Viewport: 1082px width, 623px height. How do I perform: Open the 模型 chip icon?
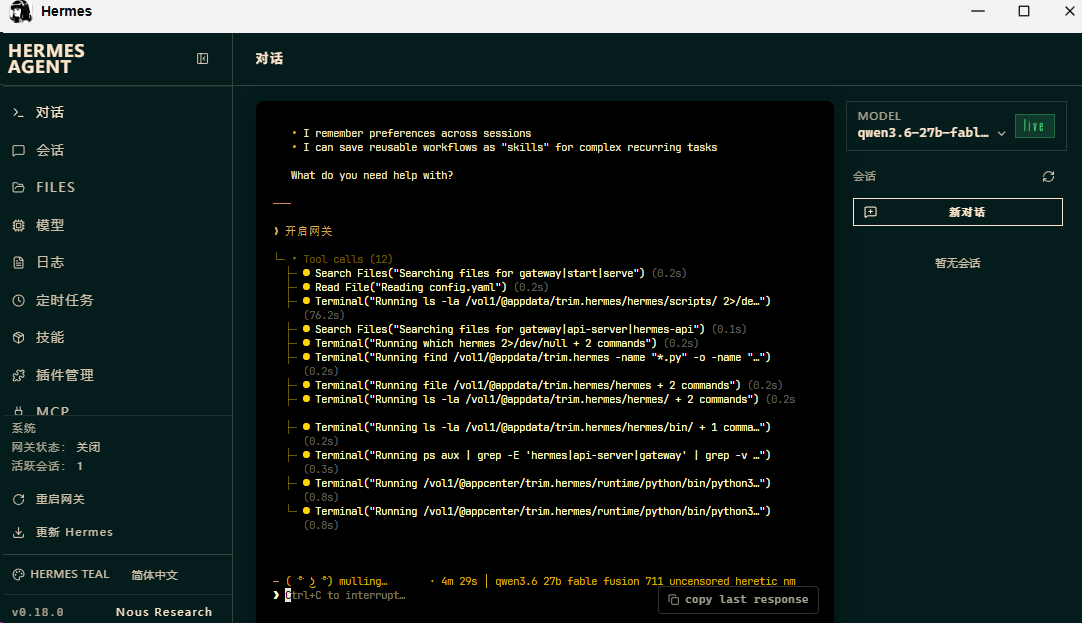pos(19,225)
